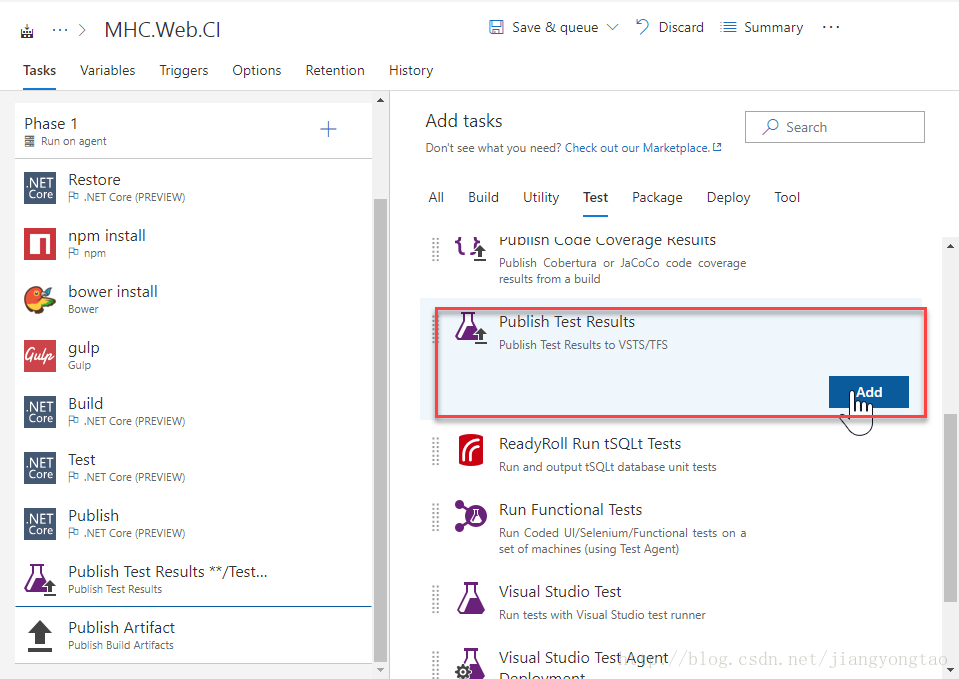Open the Retention tab

coord(335,70)
